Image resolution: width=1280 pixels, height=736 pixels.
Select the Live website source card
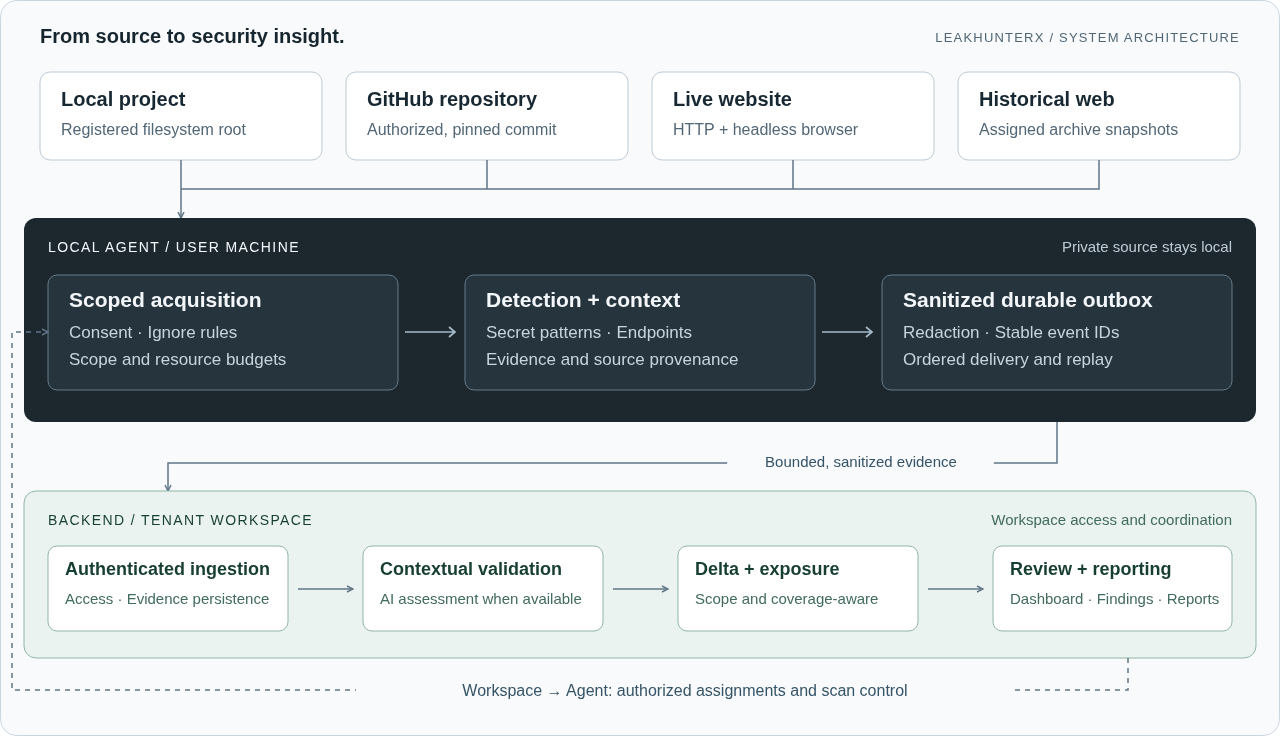(793, 116)
